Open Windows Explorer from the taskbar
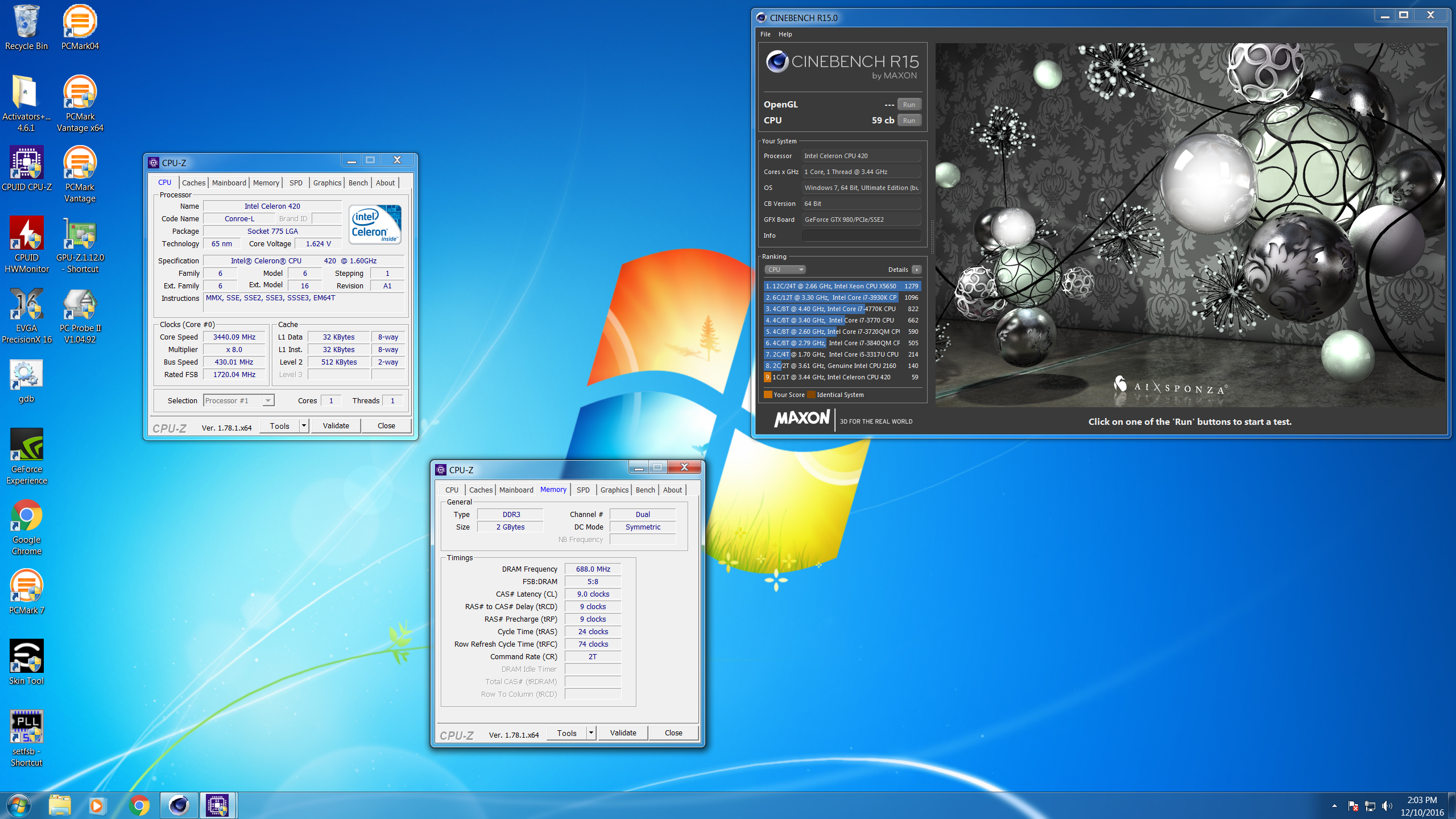The width and height of the screenshot is (1456, 819). 59,805
